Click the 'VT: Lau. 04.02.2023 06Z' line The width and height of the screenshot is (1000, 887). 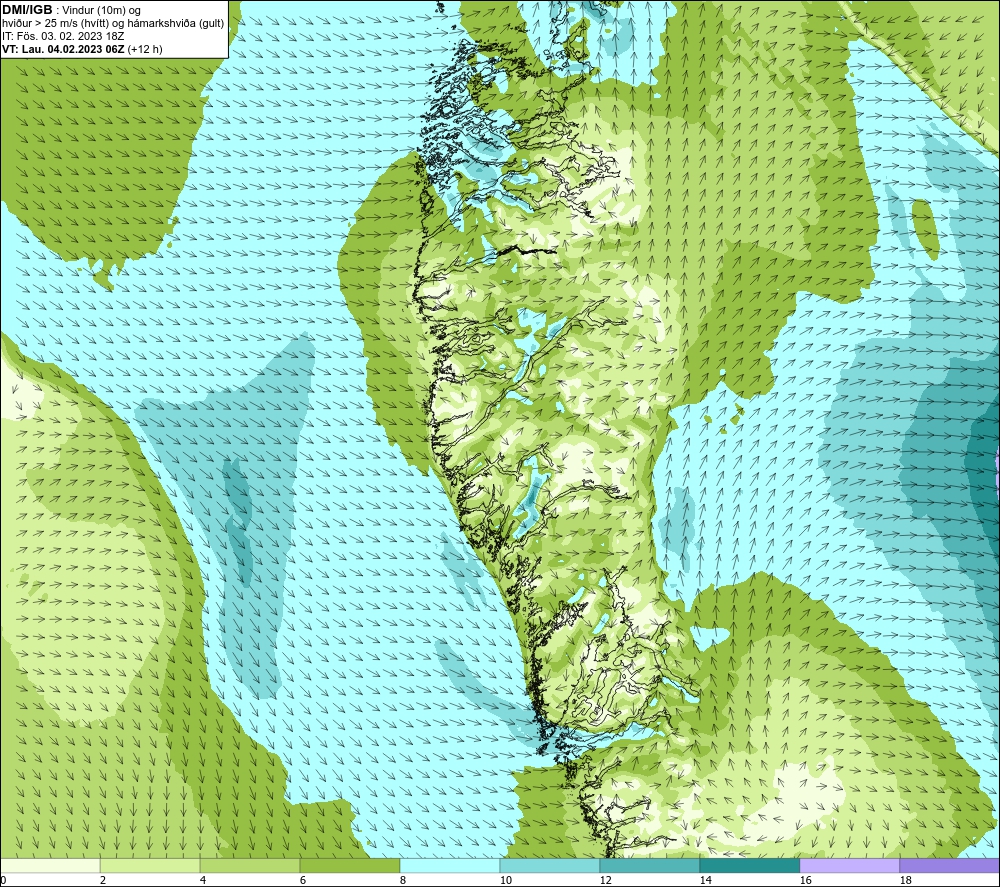63,49
